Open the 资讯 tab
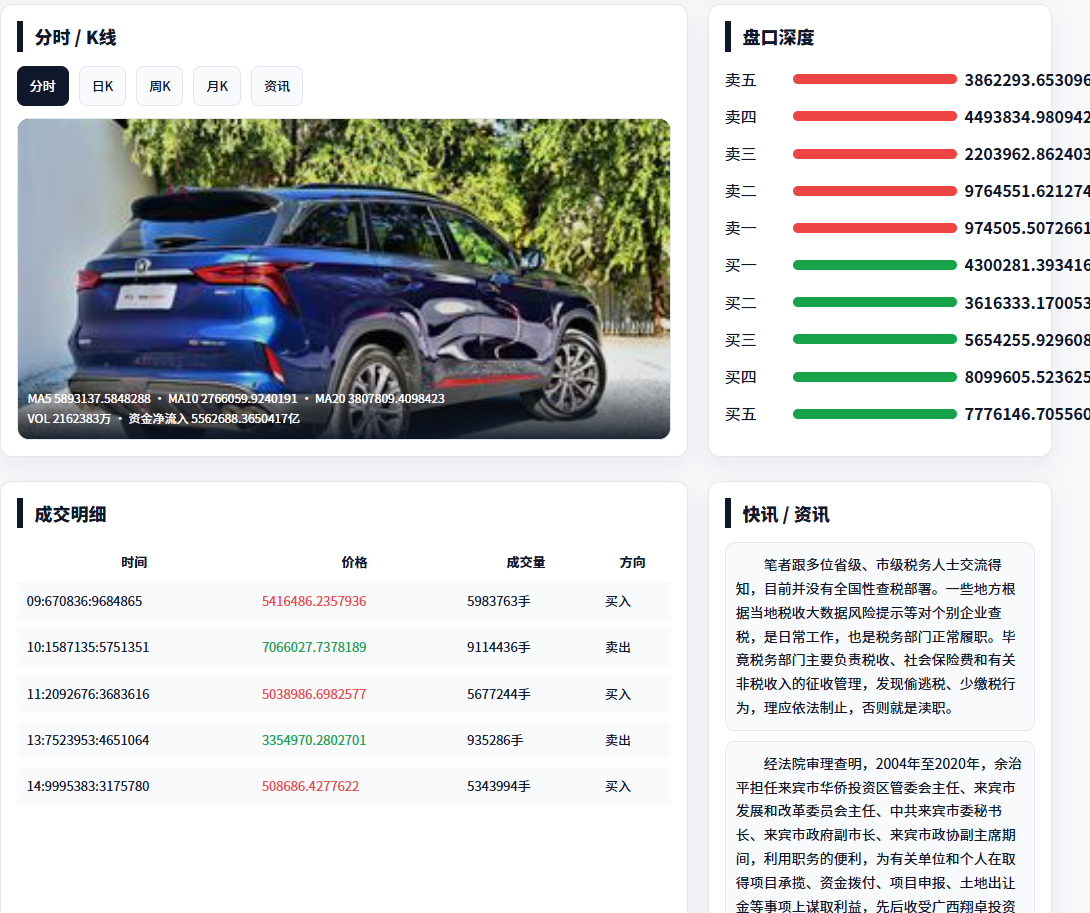Screen dimensions: 1090x913 coord(276,86)
